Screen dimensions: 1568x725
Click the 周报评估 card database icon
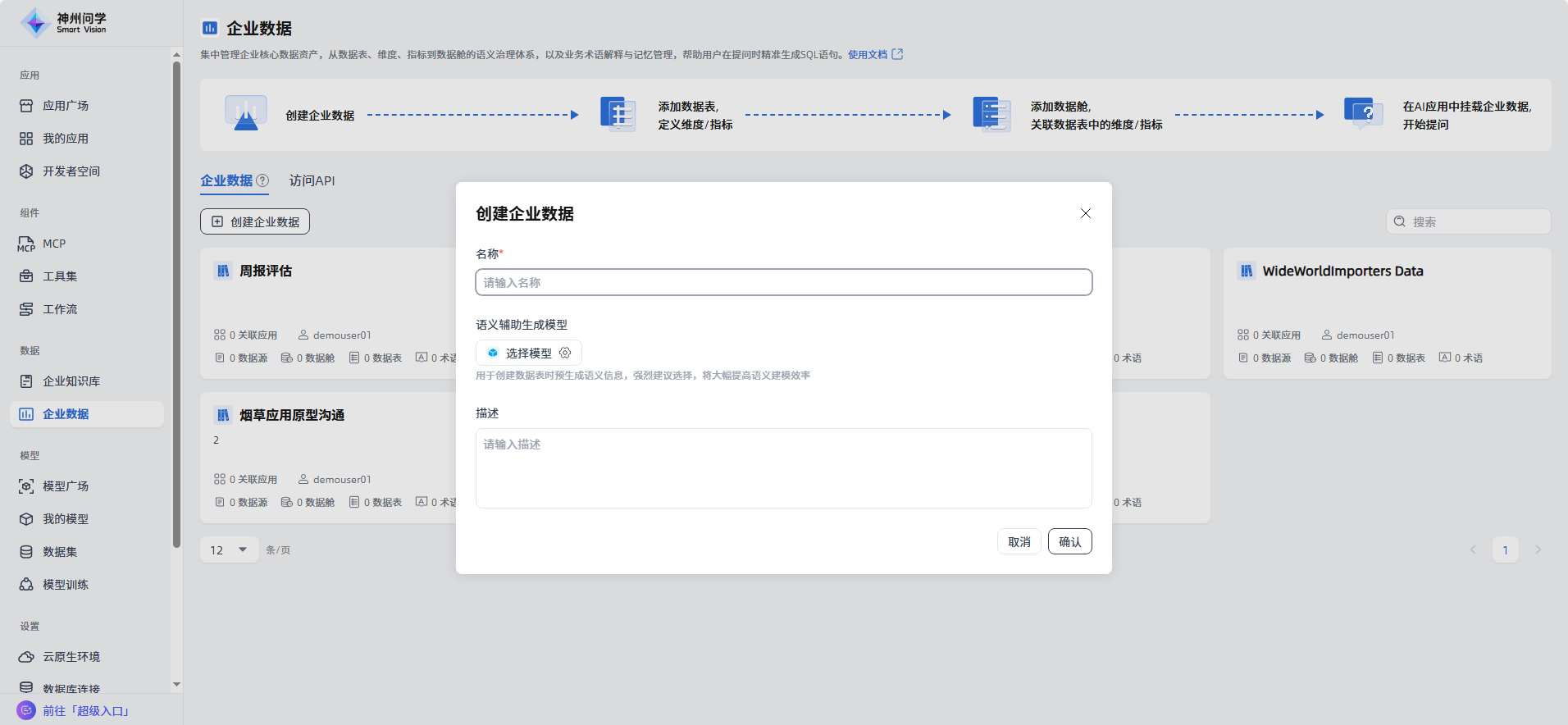coord(223,271)
